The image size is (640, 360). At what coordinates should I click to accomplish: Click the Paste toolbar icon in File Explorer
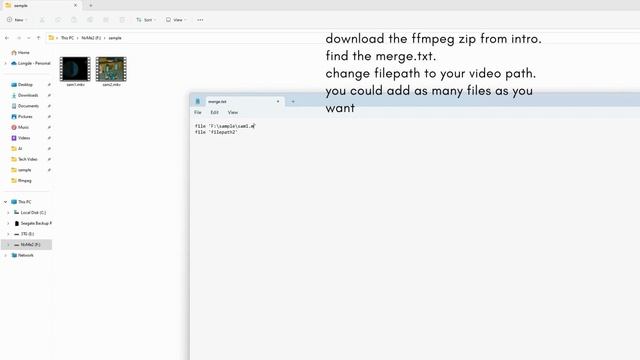[x=74, y=20]
